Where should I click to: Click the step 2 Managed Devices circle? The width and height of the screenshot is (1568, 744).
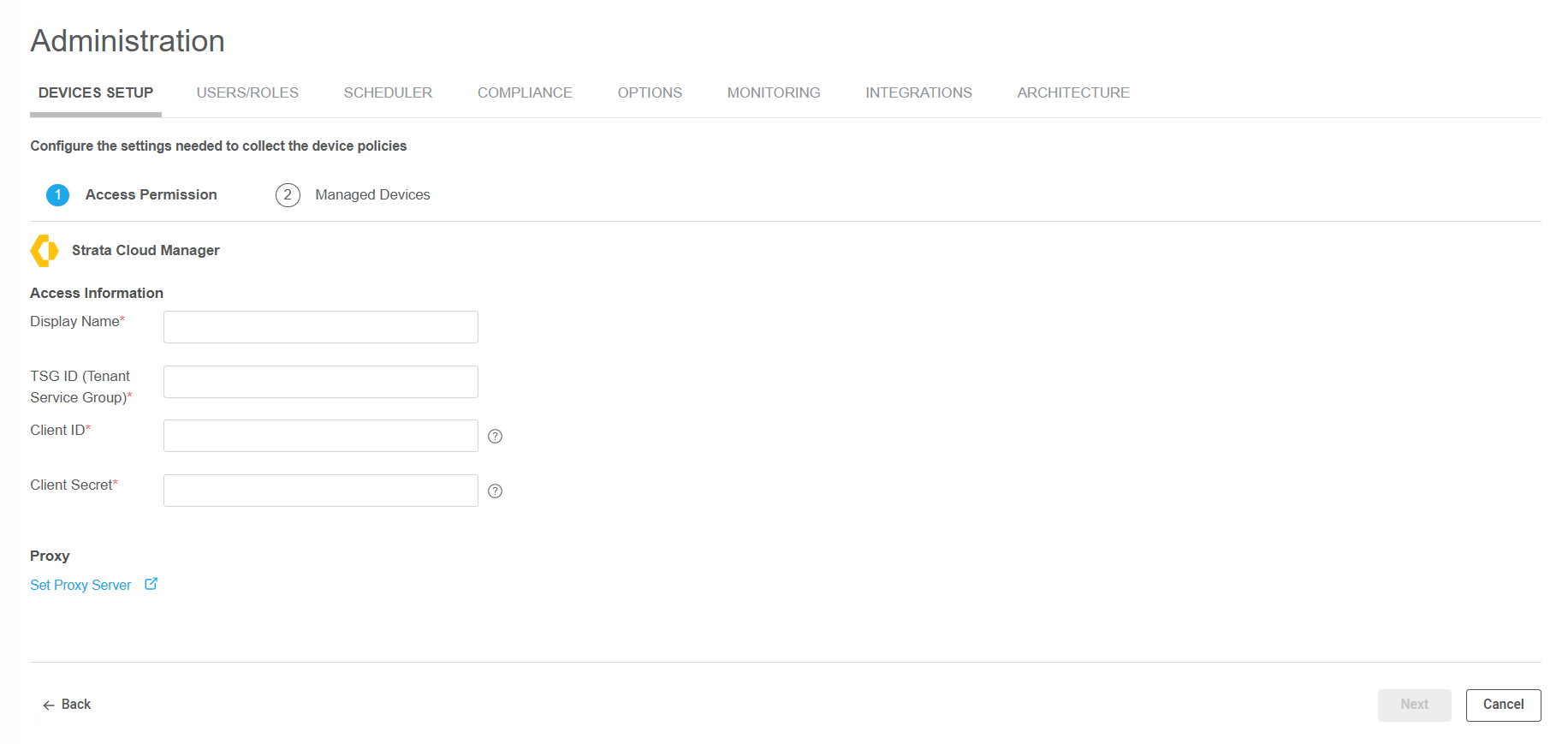(288, 195)
